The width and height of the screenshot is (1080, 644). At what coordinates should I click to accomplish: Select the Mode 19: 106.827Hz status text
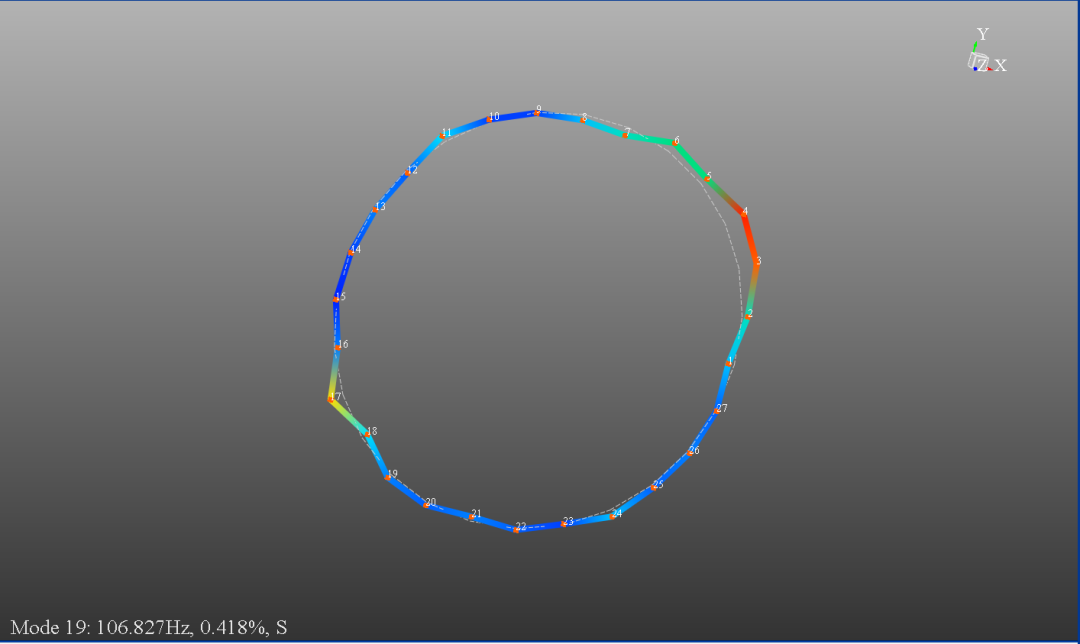[x=149, y=627]
